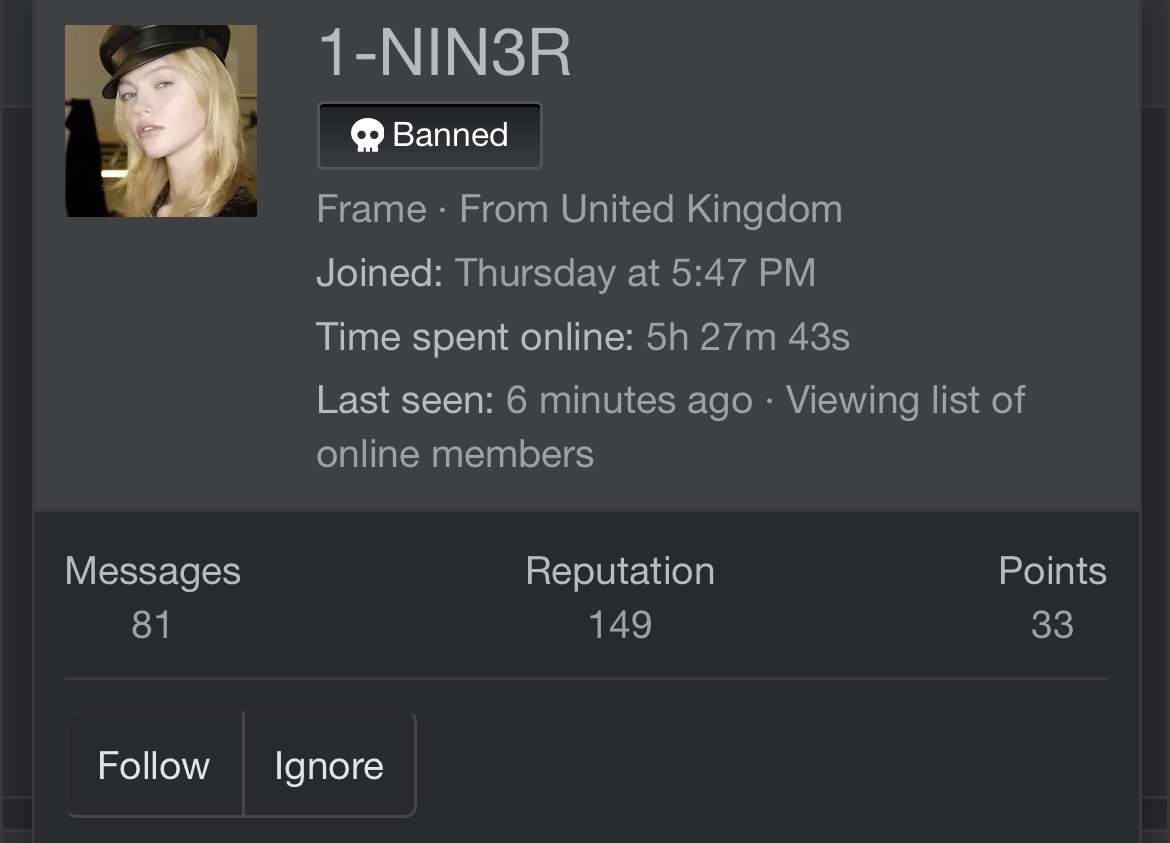Click the Thursday at 5:47 PM join date
Screen dimensions: 1170x843
[x=635, y=273]
